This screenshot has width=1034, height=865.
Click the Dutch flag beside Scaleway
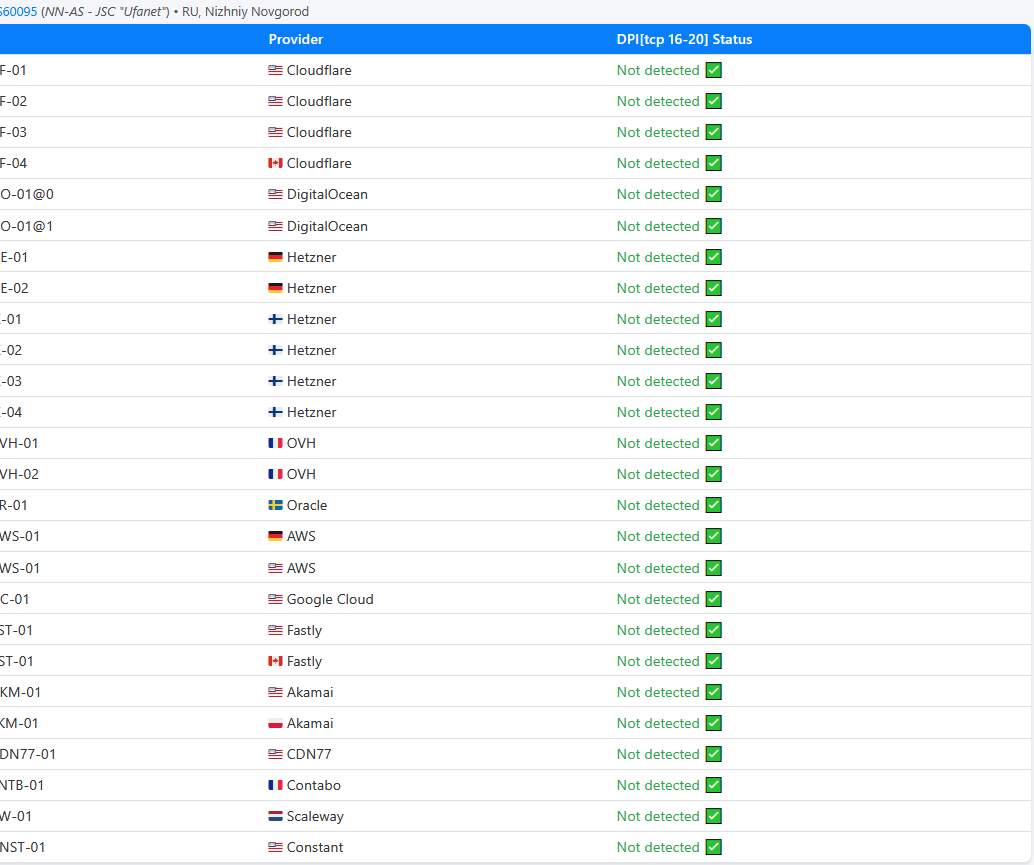pyautogui.click(x=275, y=816)
